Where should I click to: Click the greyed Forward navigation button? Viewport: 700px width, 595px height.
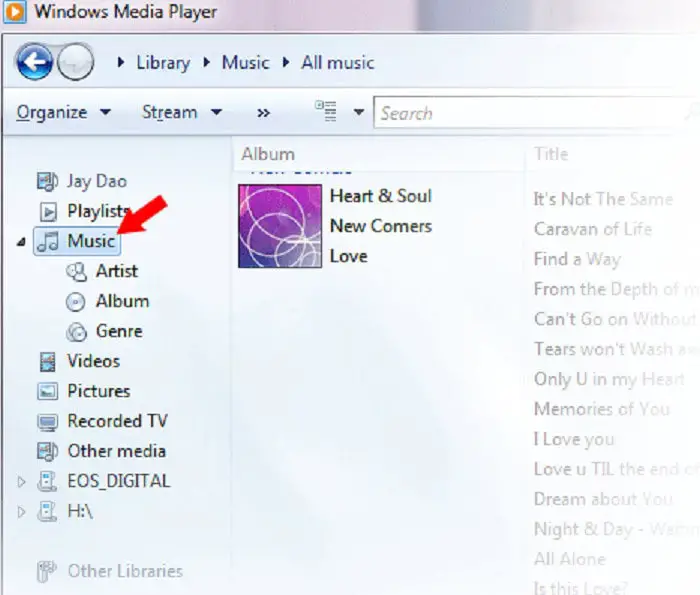point(76,62)
